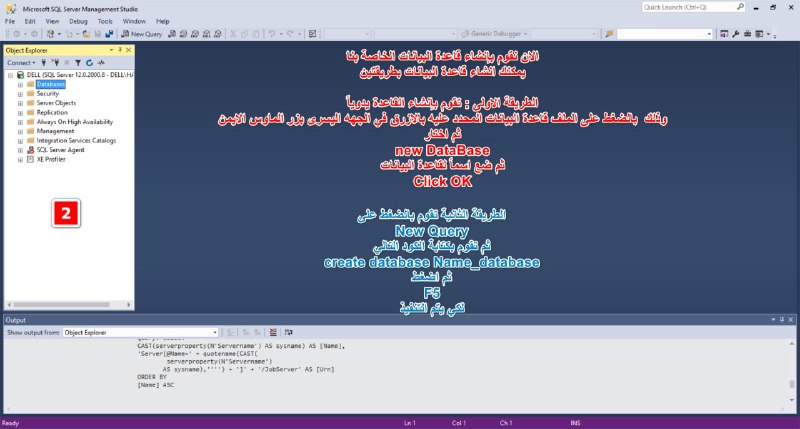
Task: Expand the Security node
Action: click(20, 94)
